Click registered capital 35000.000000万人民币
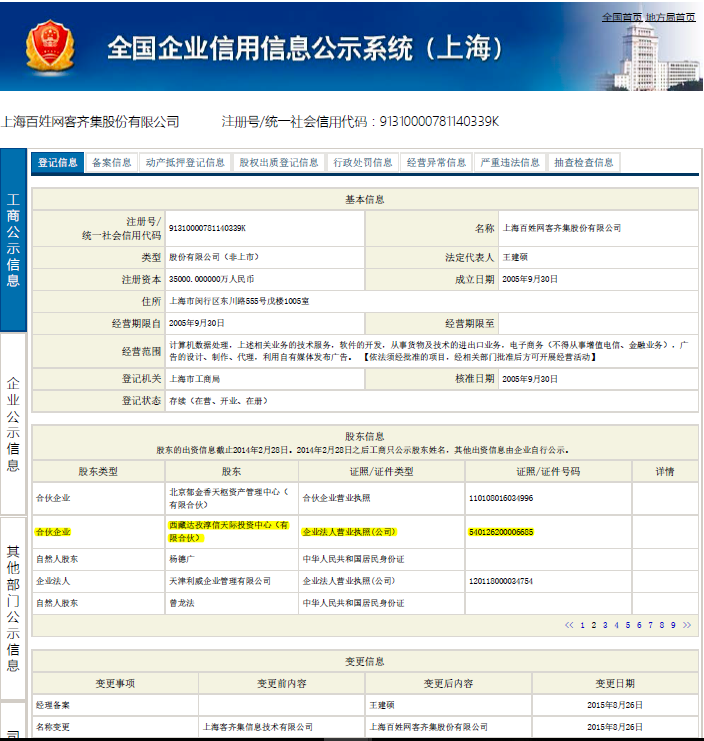The image size is (704, 741). [211, 279]
